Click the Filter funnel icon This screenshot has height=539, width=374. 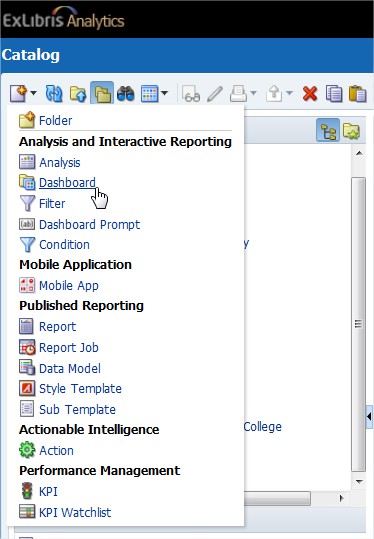coord(27,203)
